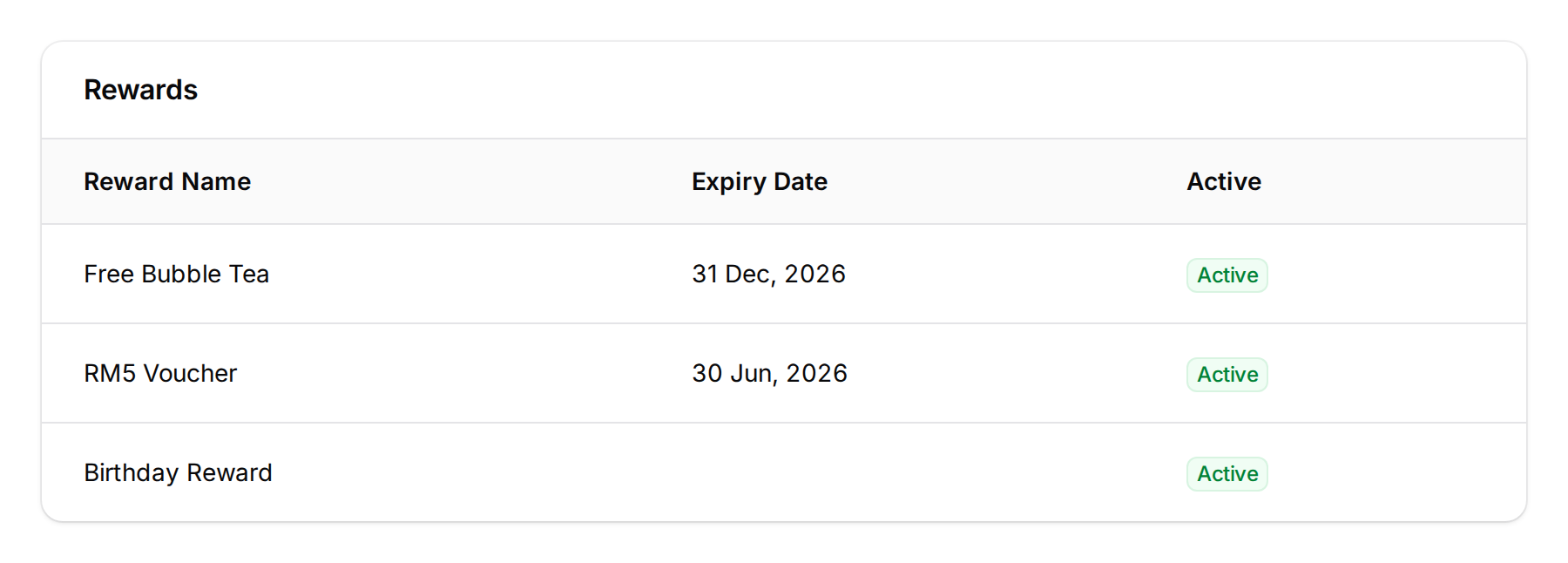Click empty expiry cell for Birthday Reward
Image resolution: width=1568 pixels, height=563 pixels.
click(x=768, y=472)
